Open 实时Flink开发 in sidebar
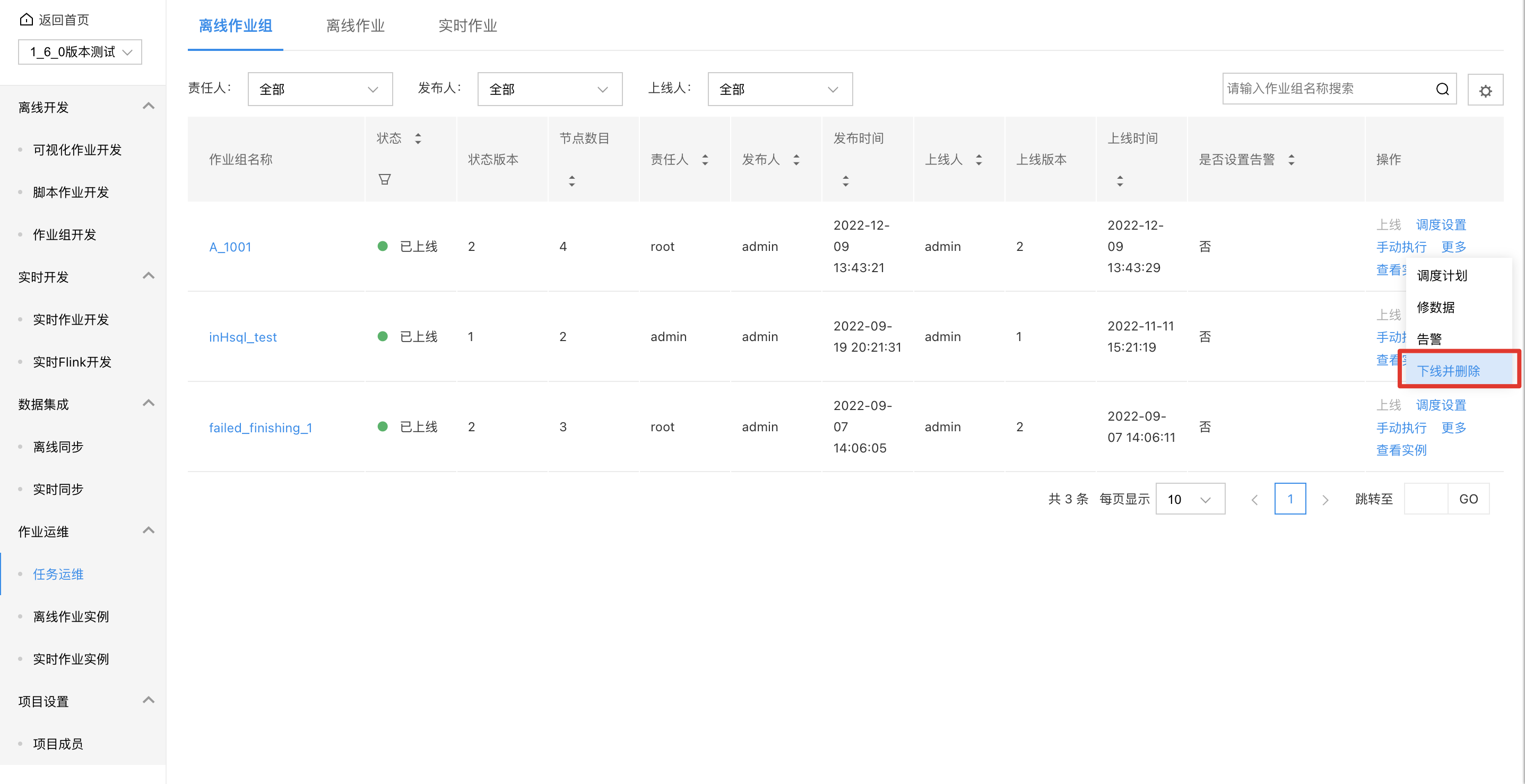This screenshot has width=1525, height=784. tap(72, 362)
